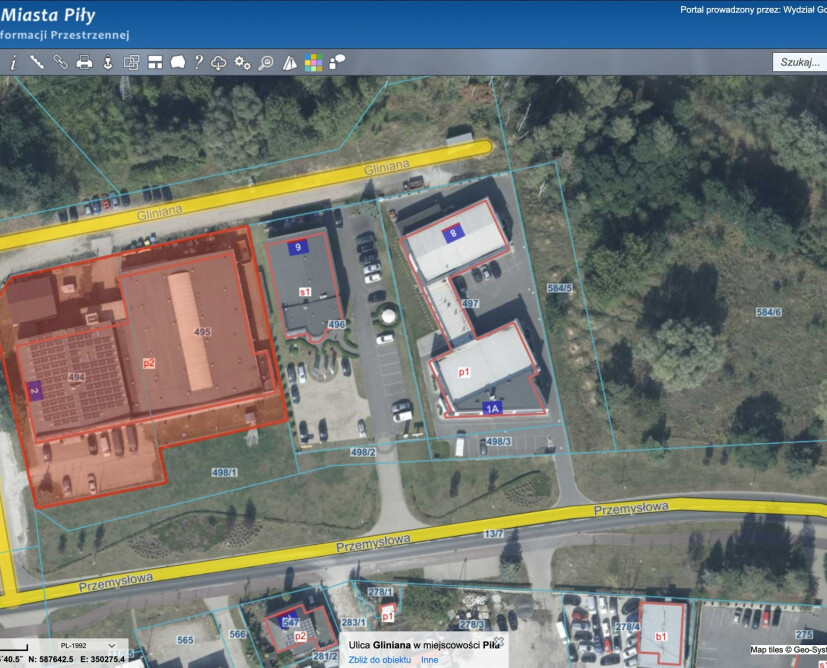
Task: Close the Ulica Gliniana info popup
Action: click(x=498, y=641)
